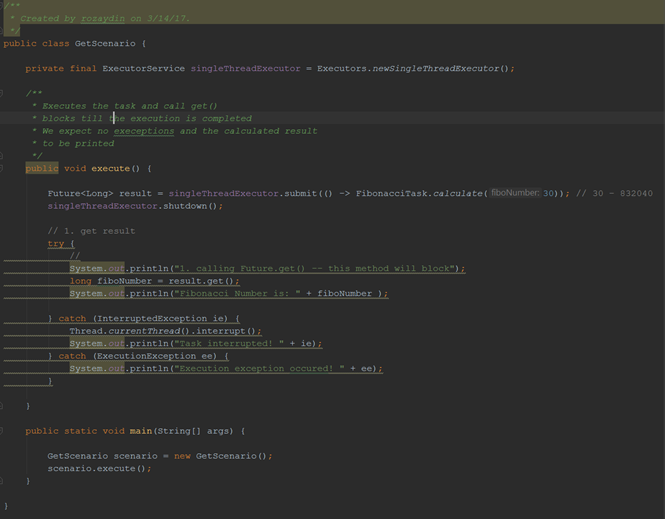
Task: Click the string 'Execution exception occured! '
Action: [260, 368]
